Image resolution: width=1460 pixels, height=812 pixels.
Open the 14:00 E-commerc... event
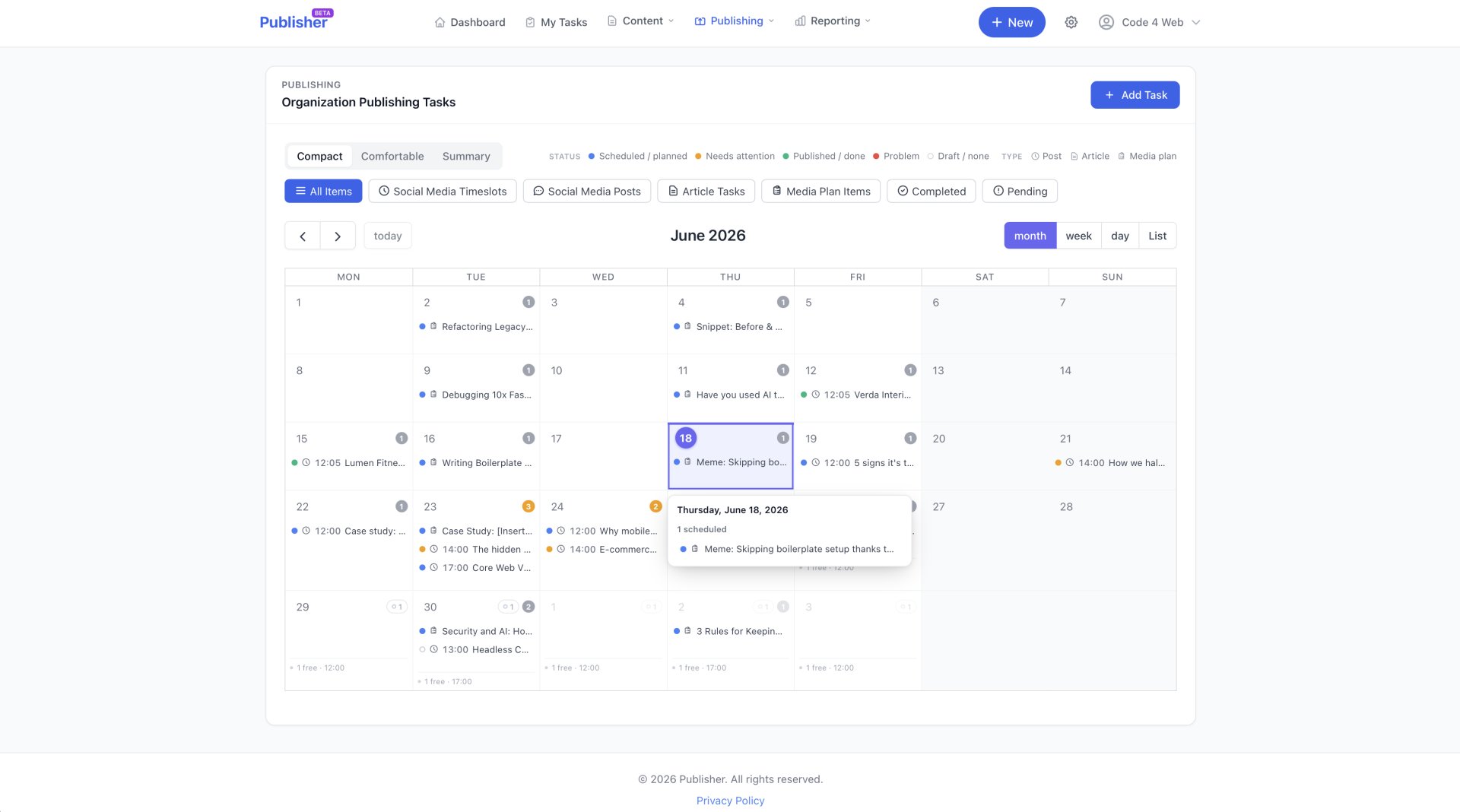[x=603, y=549]
